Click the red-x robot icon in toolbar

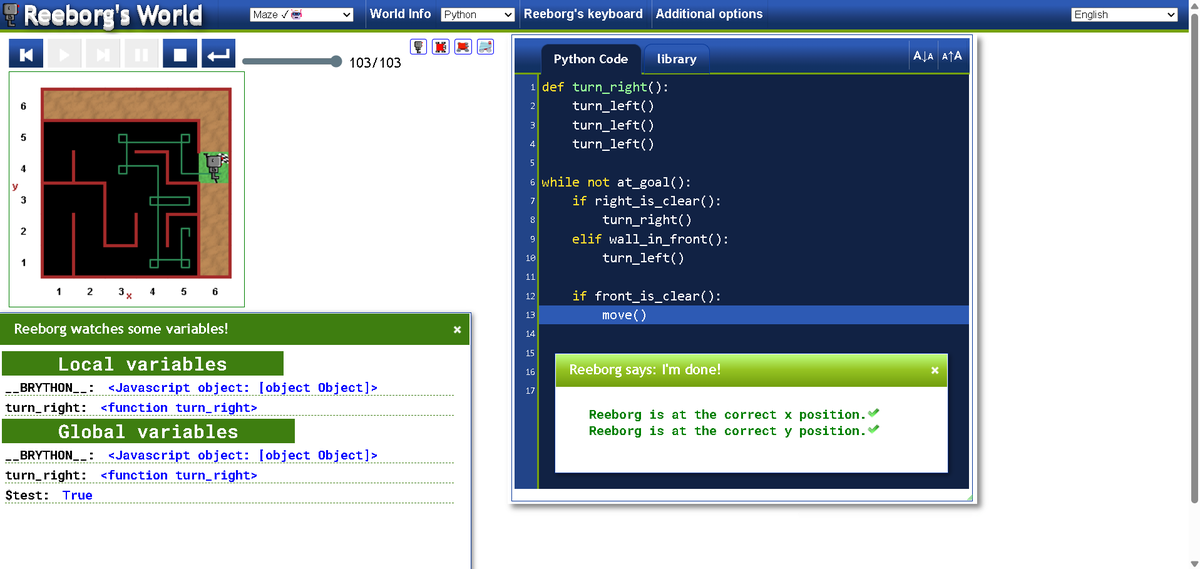click(x=442, y=47)
